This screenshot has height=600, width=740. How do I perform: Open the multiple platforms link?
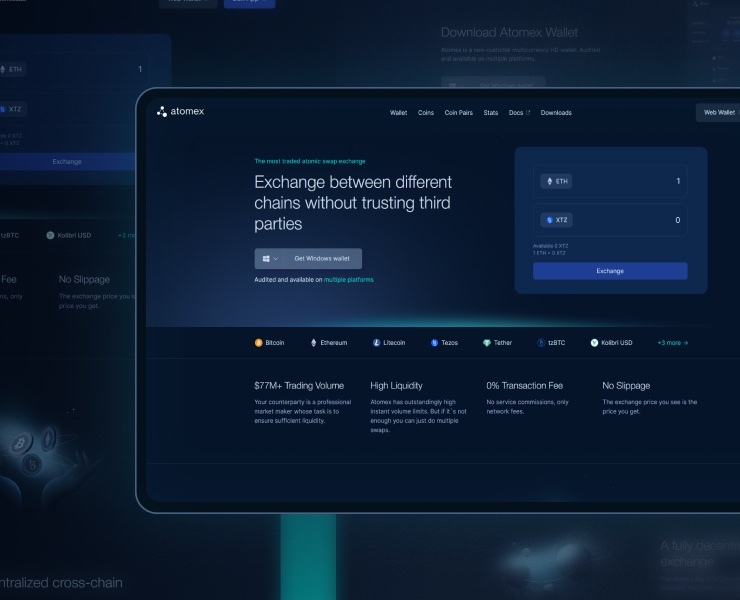348,279
